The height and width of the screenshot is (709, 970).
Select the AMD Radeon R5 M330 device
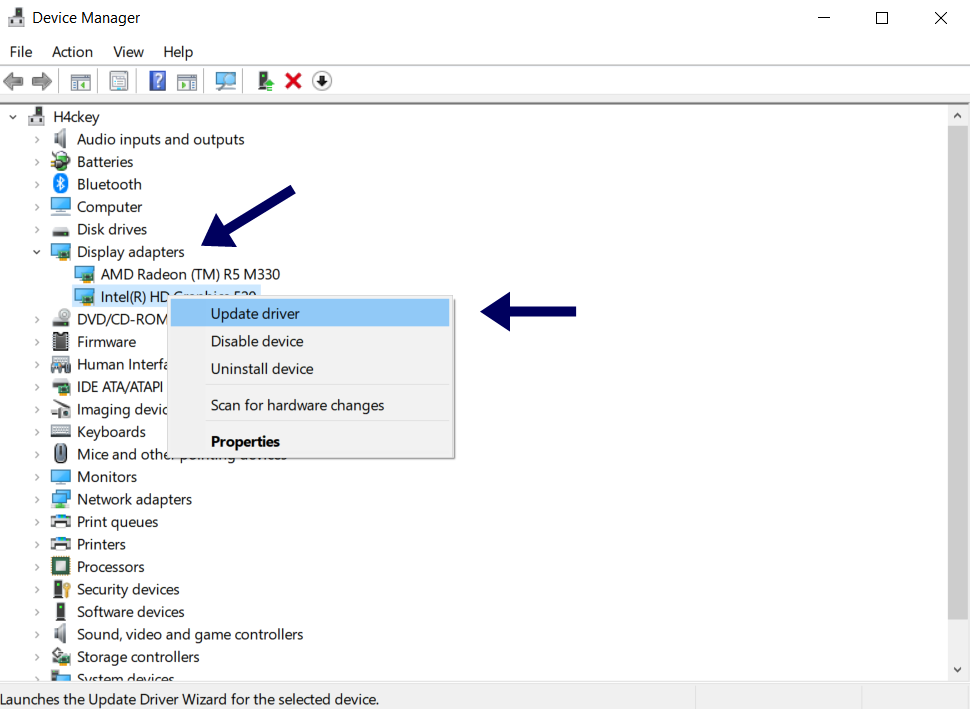(188, 273)
